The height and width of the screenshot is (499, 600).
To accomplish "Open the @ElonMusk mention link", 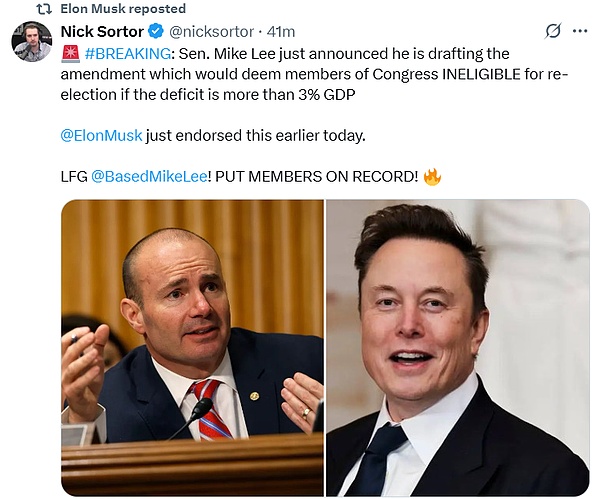I will (x=101, y=135).
